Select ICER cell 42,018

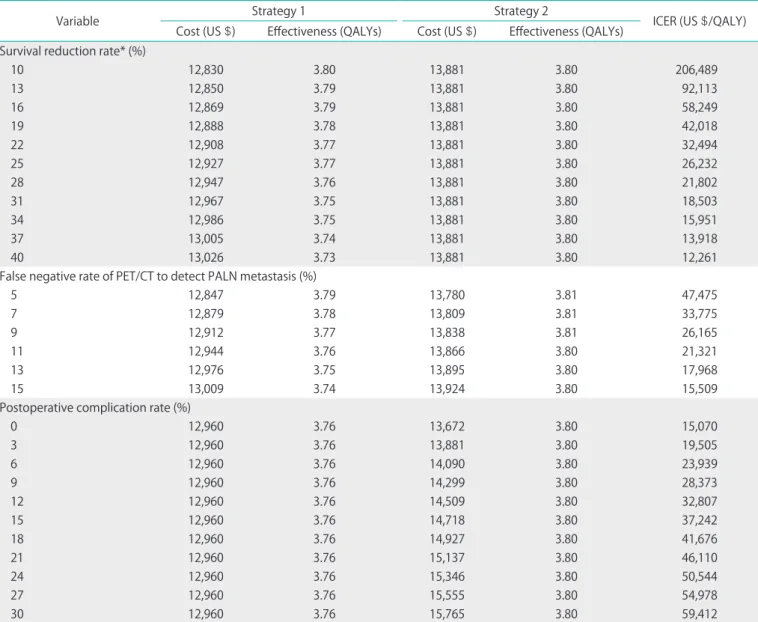point(700,126)
